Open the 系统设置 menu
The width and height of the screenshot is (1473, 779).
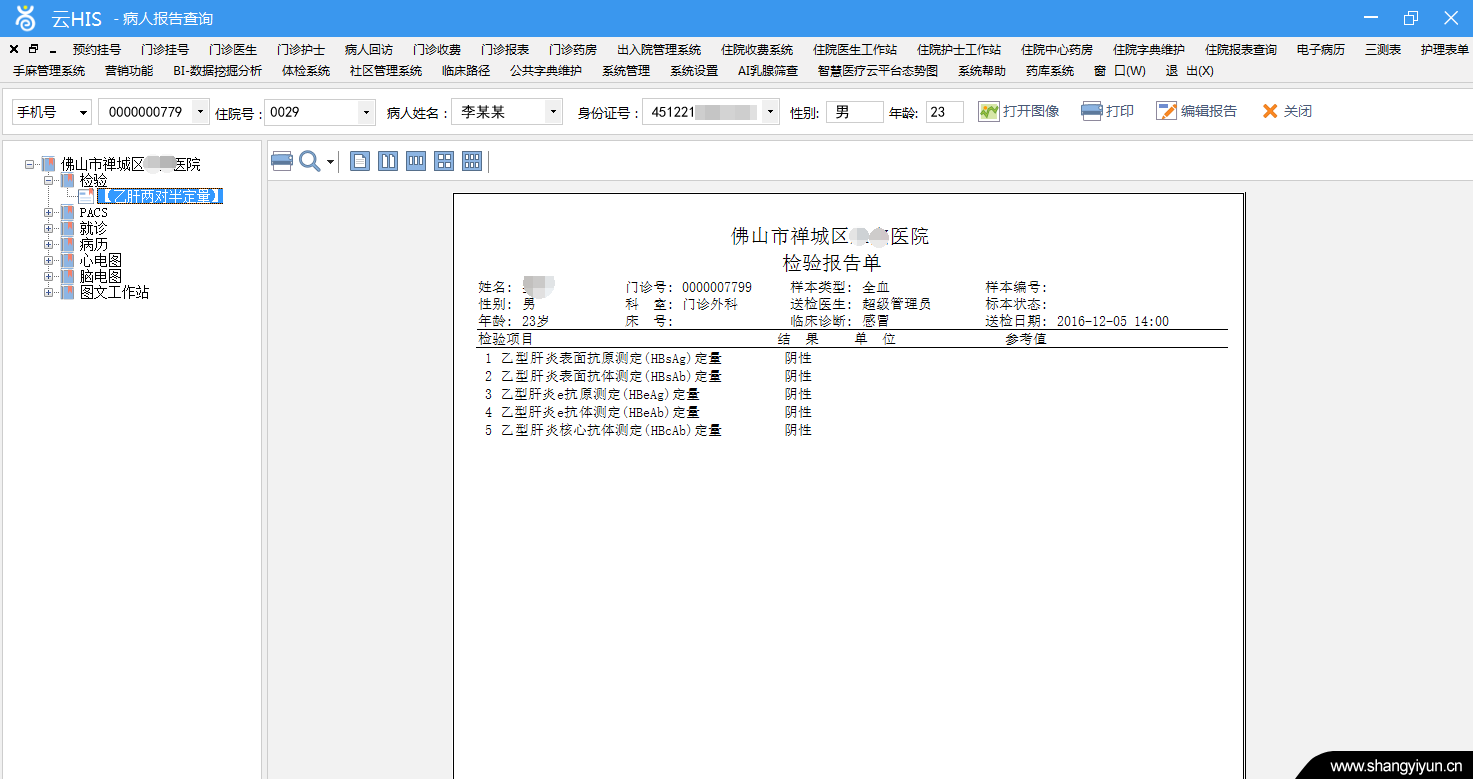coord(694,71)
